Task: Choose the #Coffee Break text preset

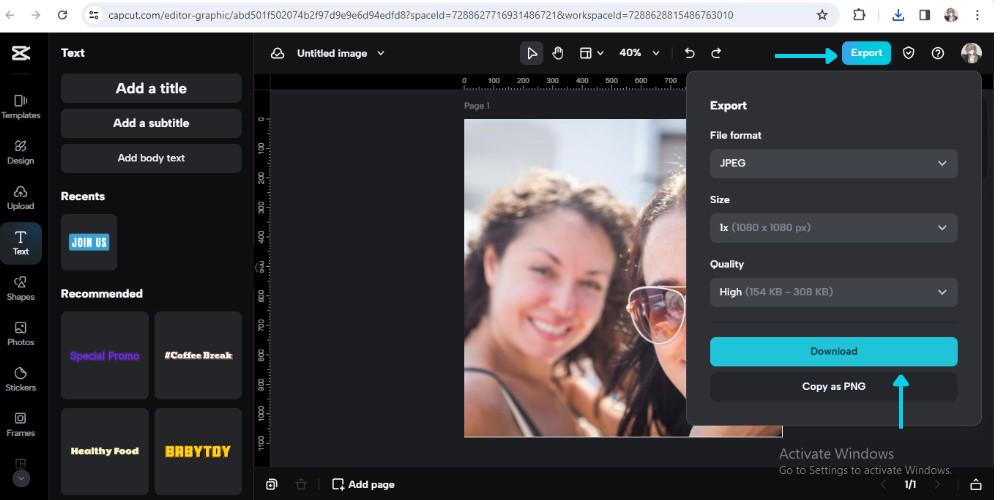Action: (x=198, y=355)
